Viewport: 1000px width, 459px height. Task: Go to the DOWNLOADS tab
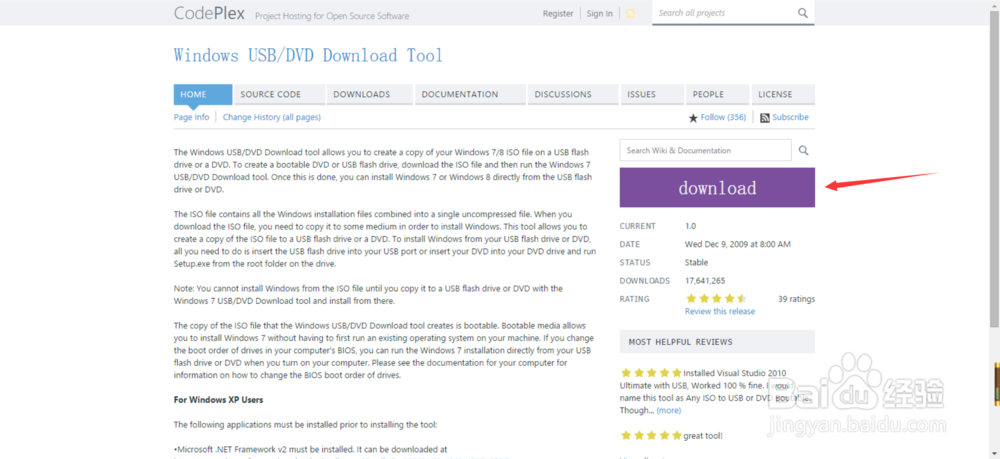(x=370, y=94)
